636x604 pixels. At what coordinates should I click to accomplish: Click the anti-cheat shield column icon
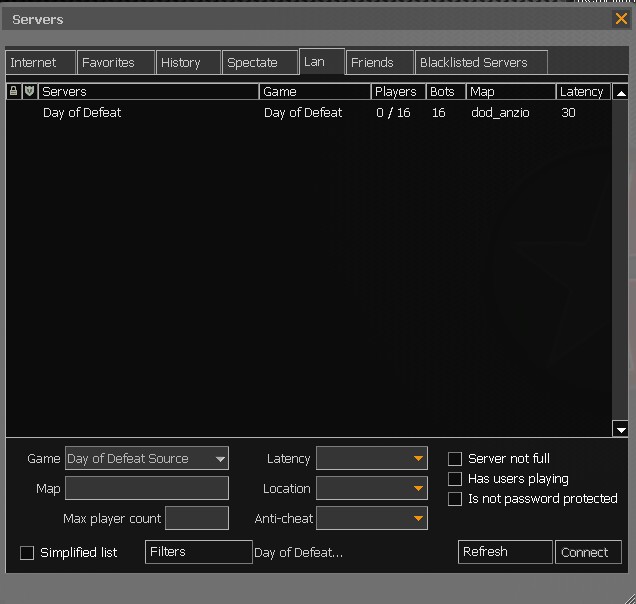tap(29, 91)
